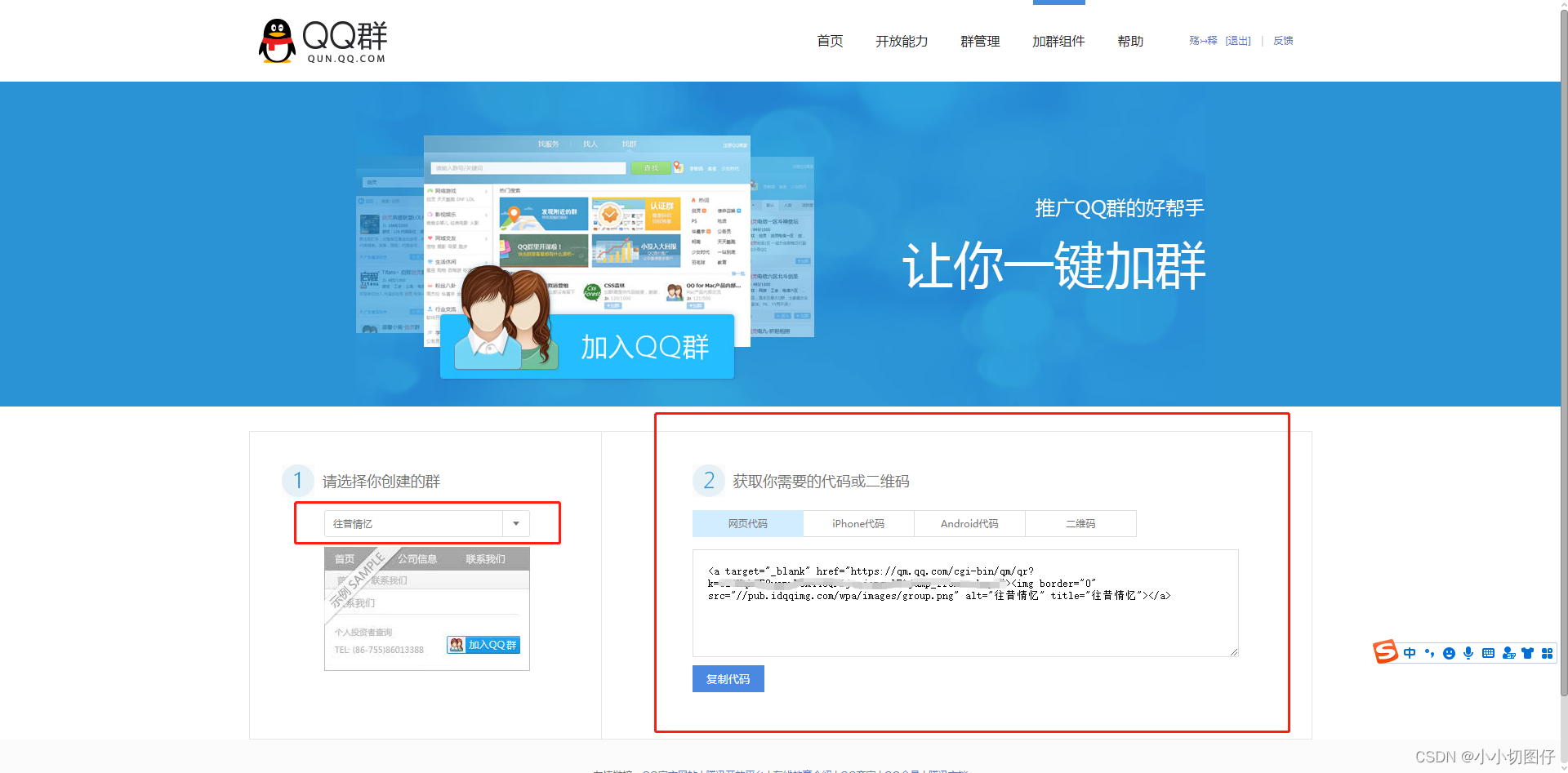This screenshot has width=1568, height=773.
Task: Open Sogou soft keyboard icon
Action: (1488, 653)
